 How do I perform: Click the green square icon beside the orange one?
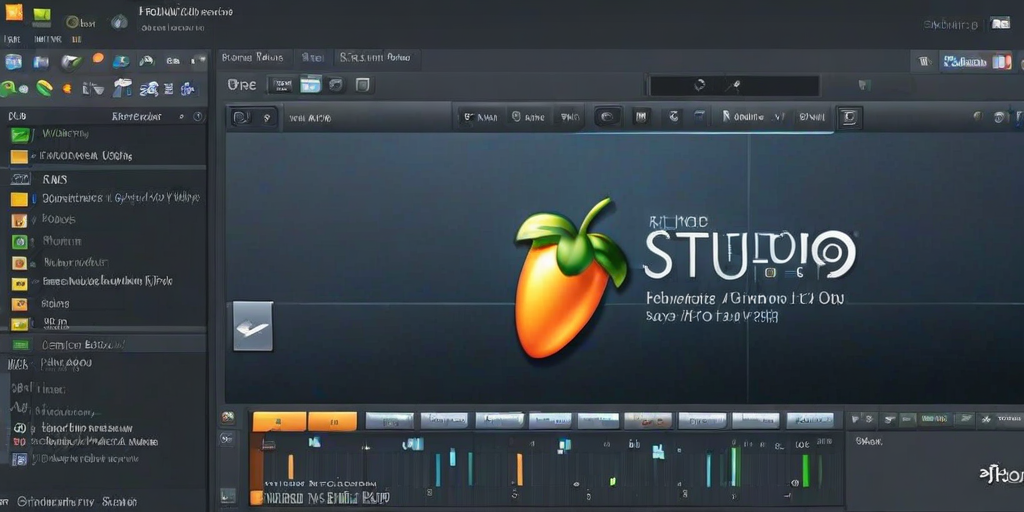[x=41, y=14]
